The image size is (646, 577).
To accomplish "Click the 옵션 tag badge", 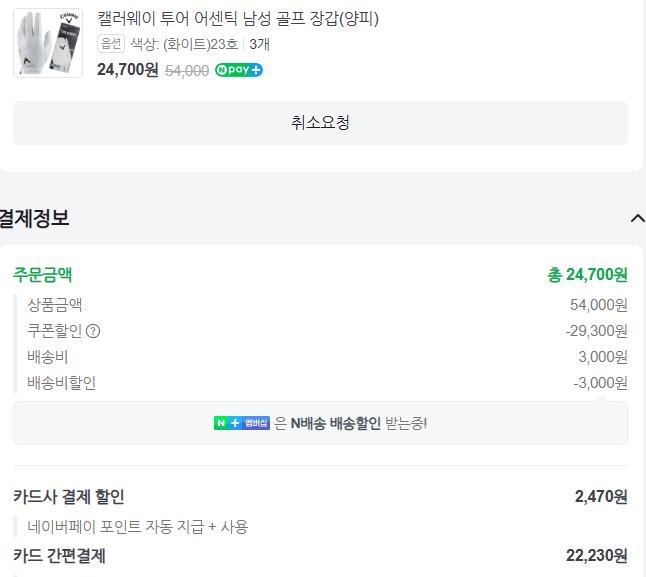I will click(111, 44).
